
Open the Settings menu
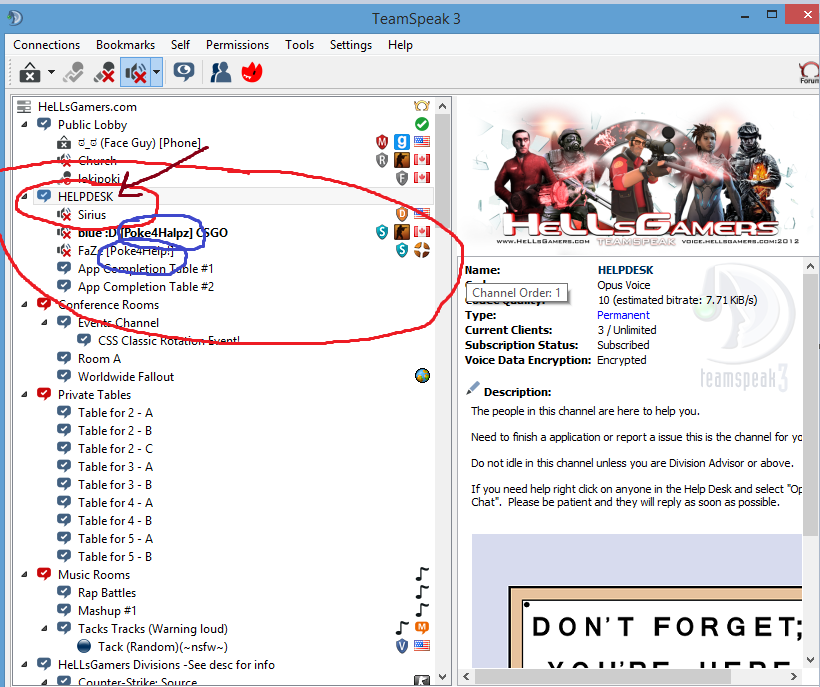point(351,45)
